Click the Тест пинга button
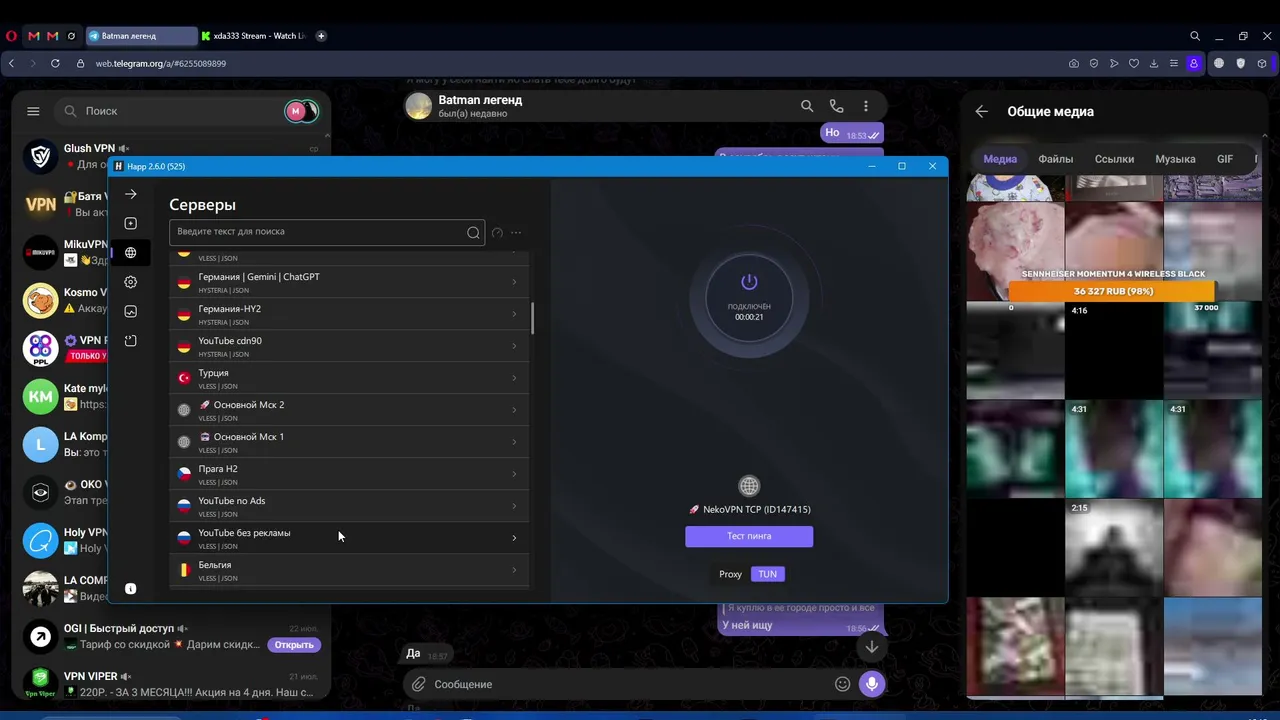 pyautogui.click(x=749, y=536)
